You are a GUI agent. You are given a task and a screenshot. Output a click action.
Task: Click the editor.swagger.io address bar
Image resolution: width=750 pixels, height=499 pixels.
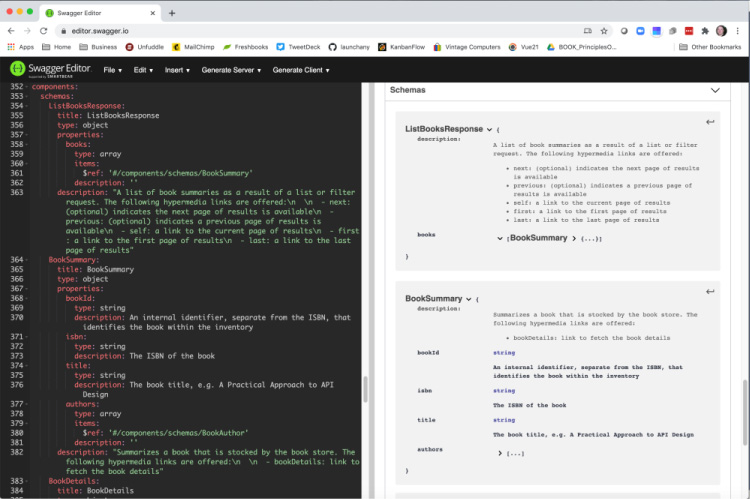[300, 31]
